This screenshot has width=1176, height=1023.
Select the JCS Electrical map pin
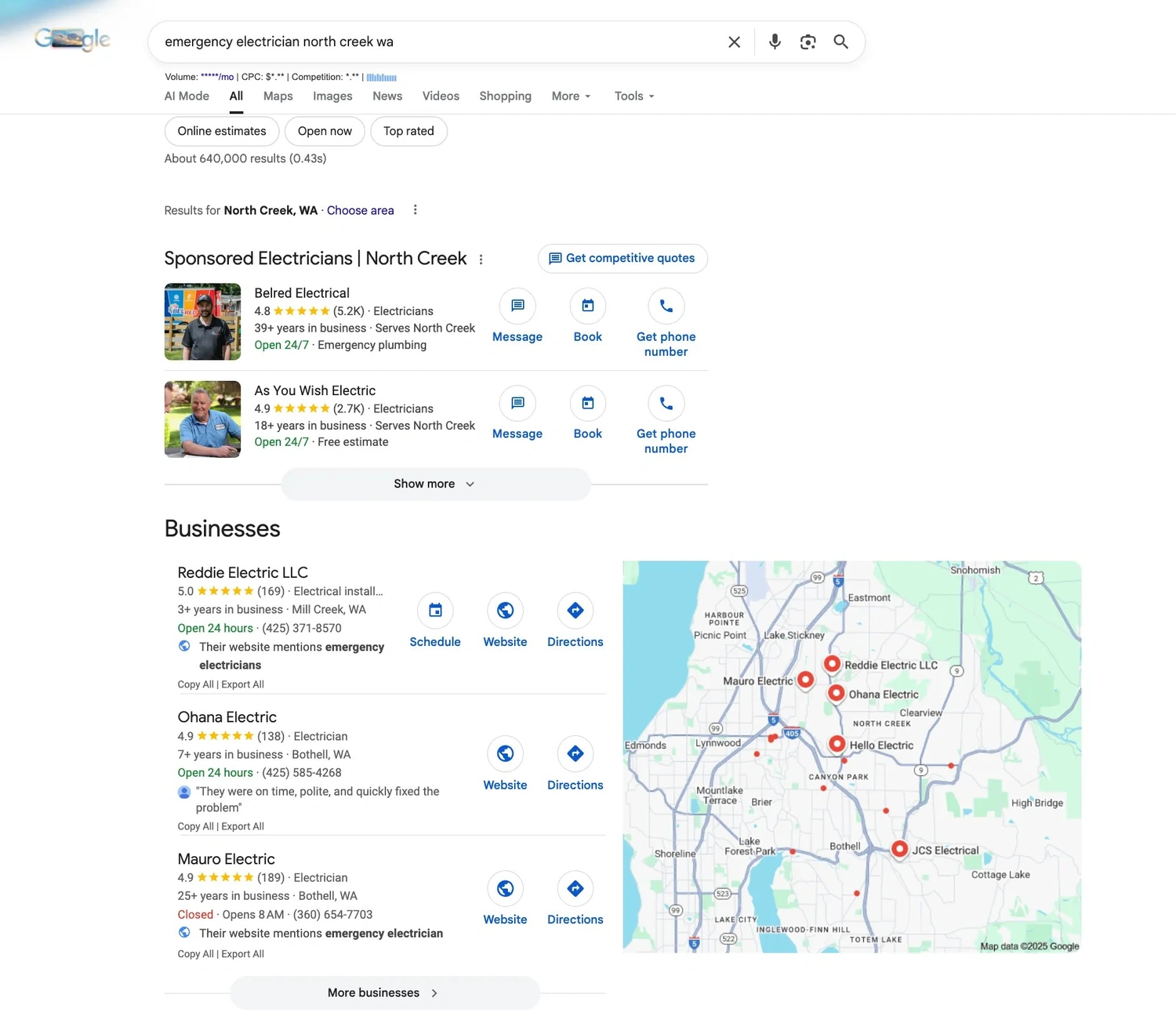point(900,850)
